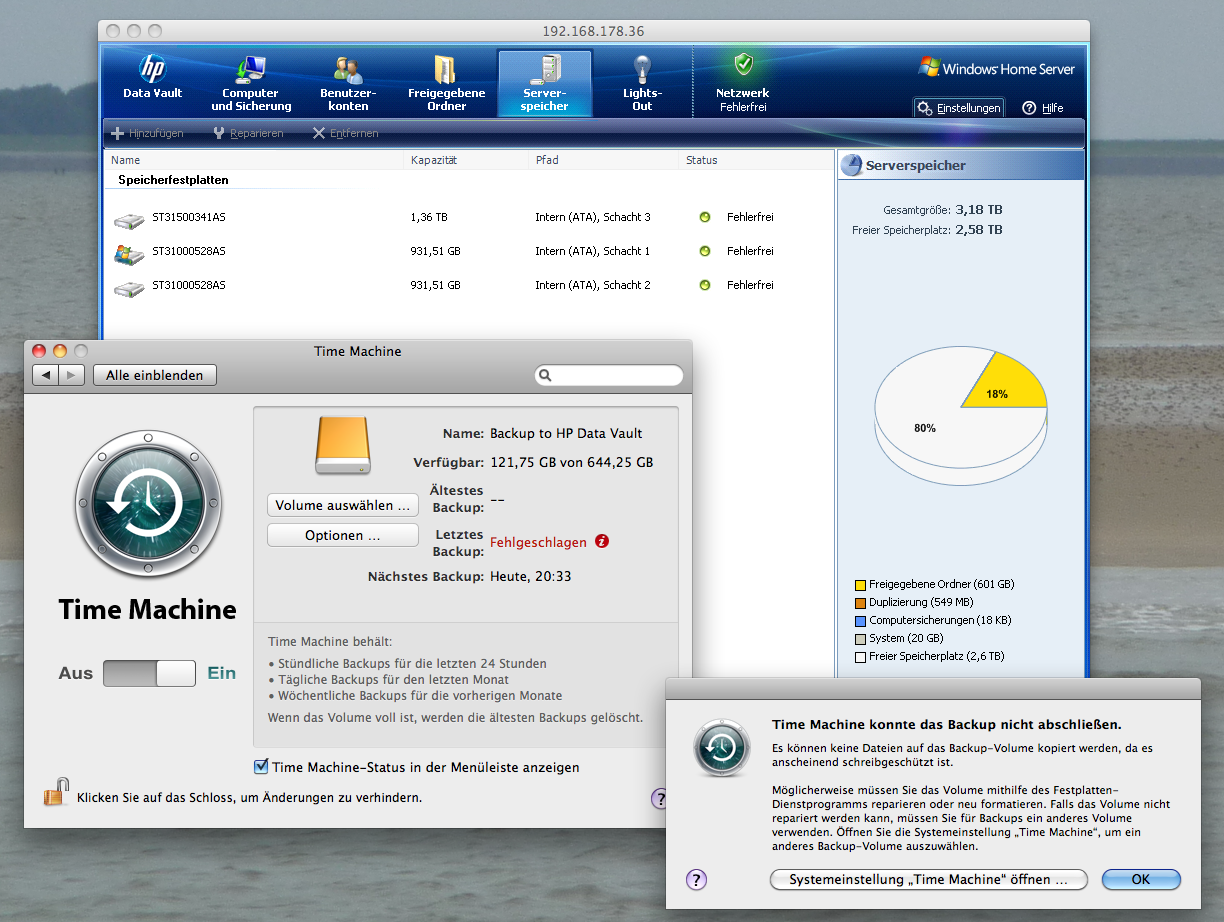The width and height of the screenshot is (1224, 922).
Task: Click the Hinzufügen toolbar button
Action: [147, 133]
